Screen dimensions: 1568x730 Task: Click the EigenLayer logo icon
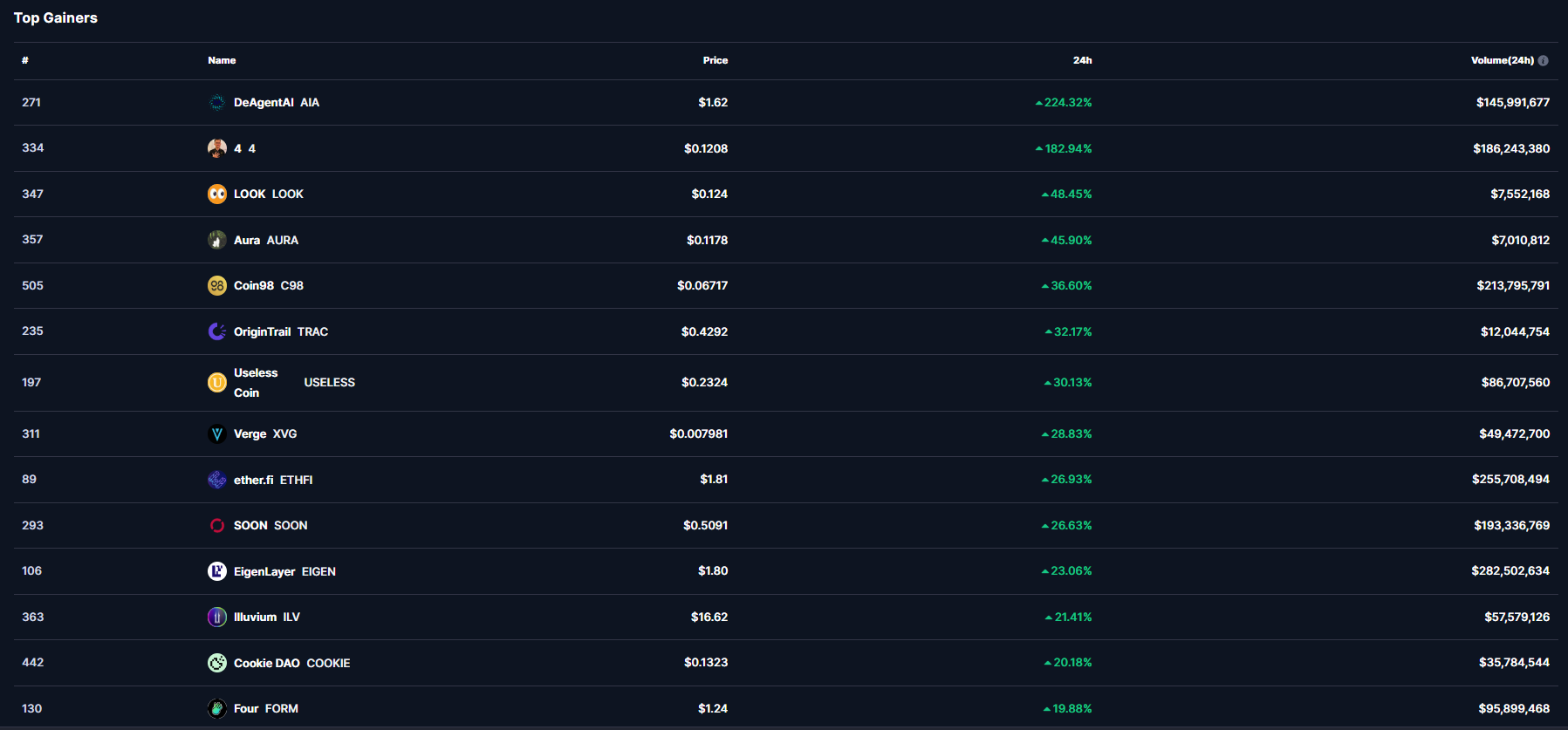(216, 571)
